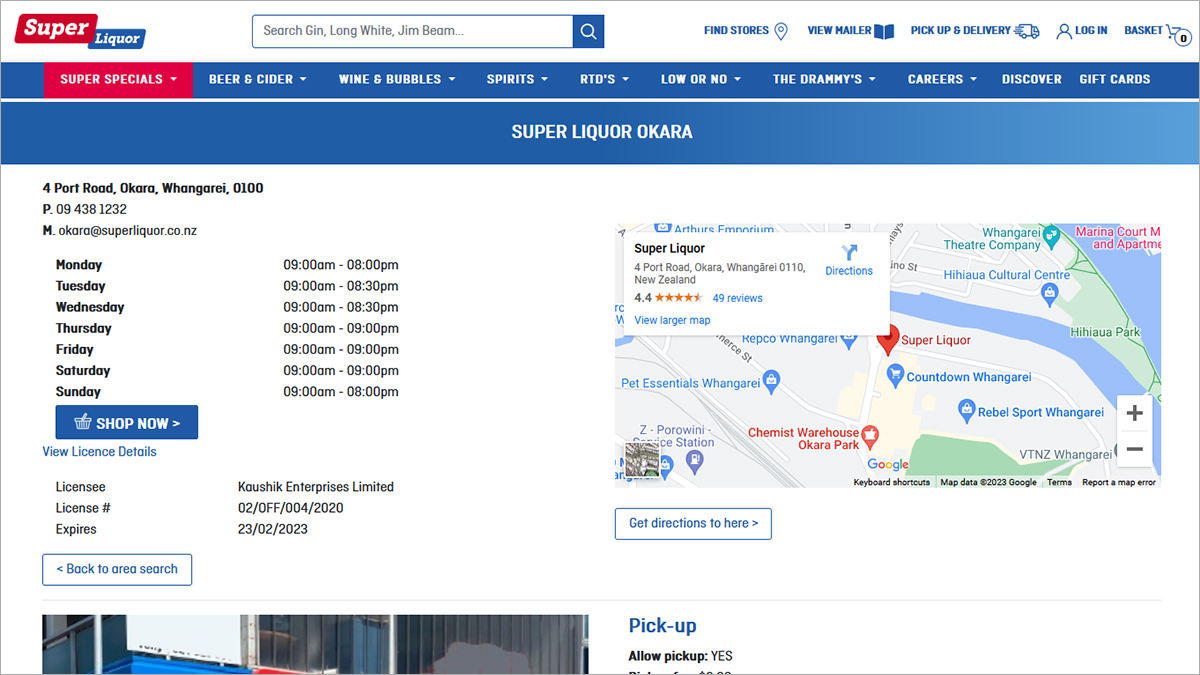The width and height of the screenshot is (1200, 675).
Task: Expand the Super Specials dropdown
Action: [118, 79]
